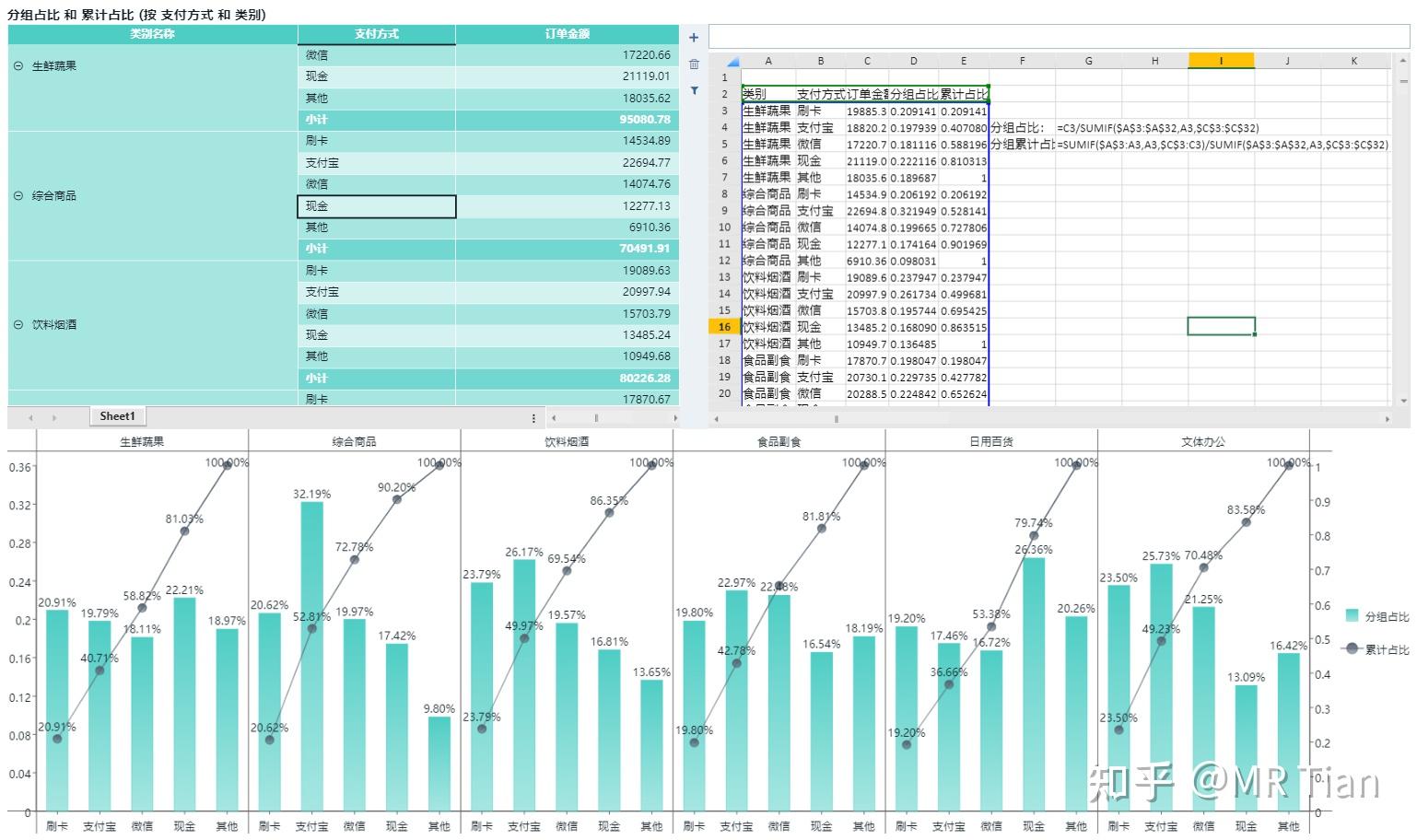Click the pivot table scrollbar left arrow
1417x840 pixels.
(554, 418)
